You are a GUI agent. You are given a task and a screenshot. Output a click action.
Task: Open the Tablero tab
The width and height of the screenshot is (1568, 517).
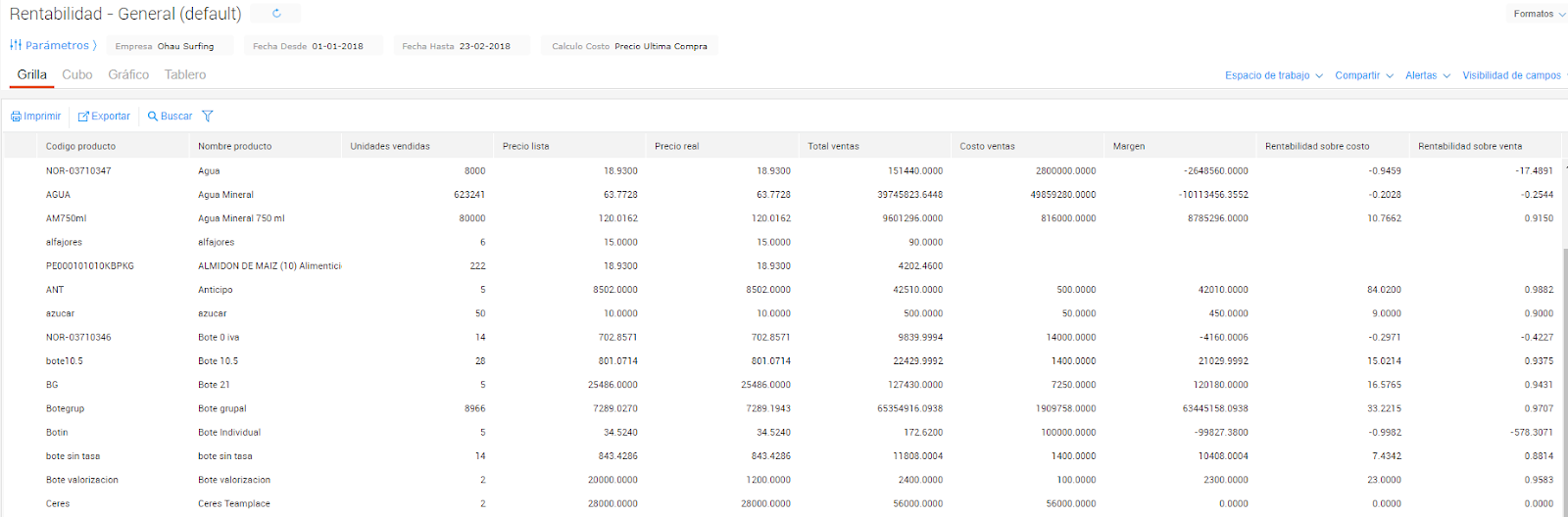pos(185,74)
